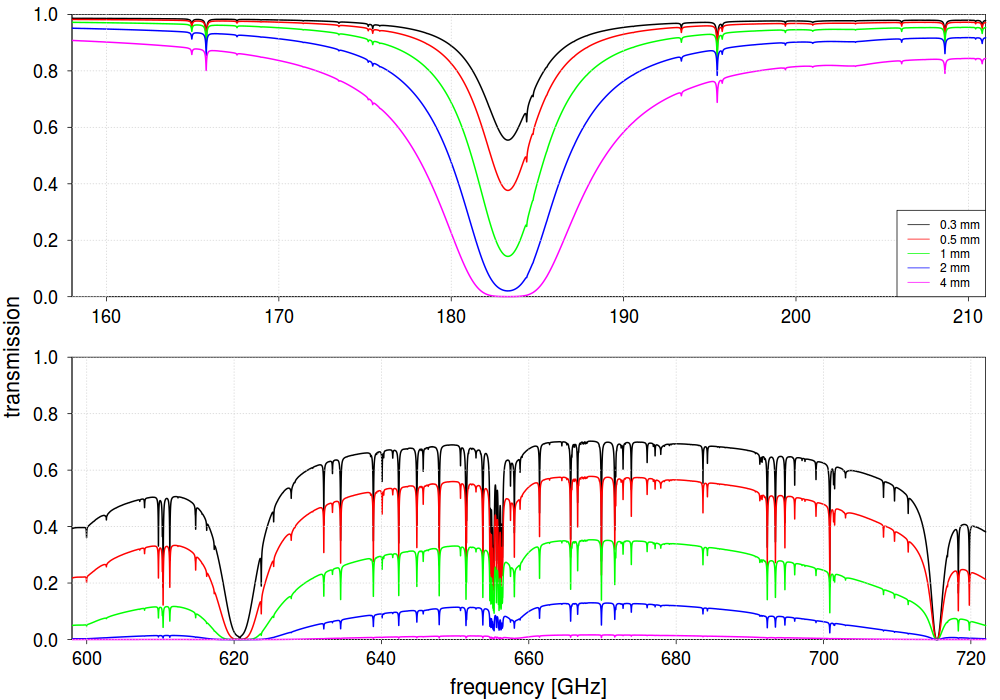The width and height of the screenshot is (1000, 700).
Task: Click the "190" frequency tick label
Action: pyautogui.click(x=624, y=316)
